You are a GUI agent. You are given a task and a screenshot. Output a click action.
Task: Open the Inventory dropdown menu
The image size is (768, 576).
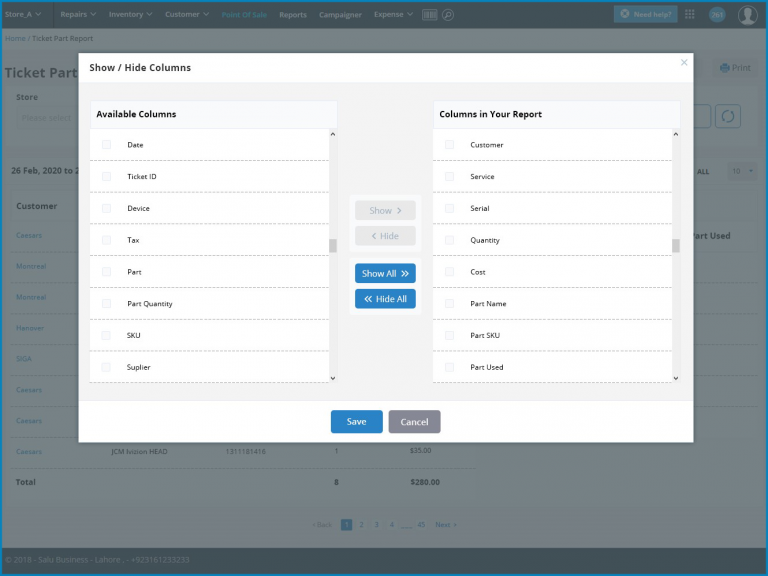coord(130,15)
